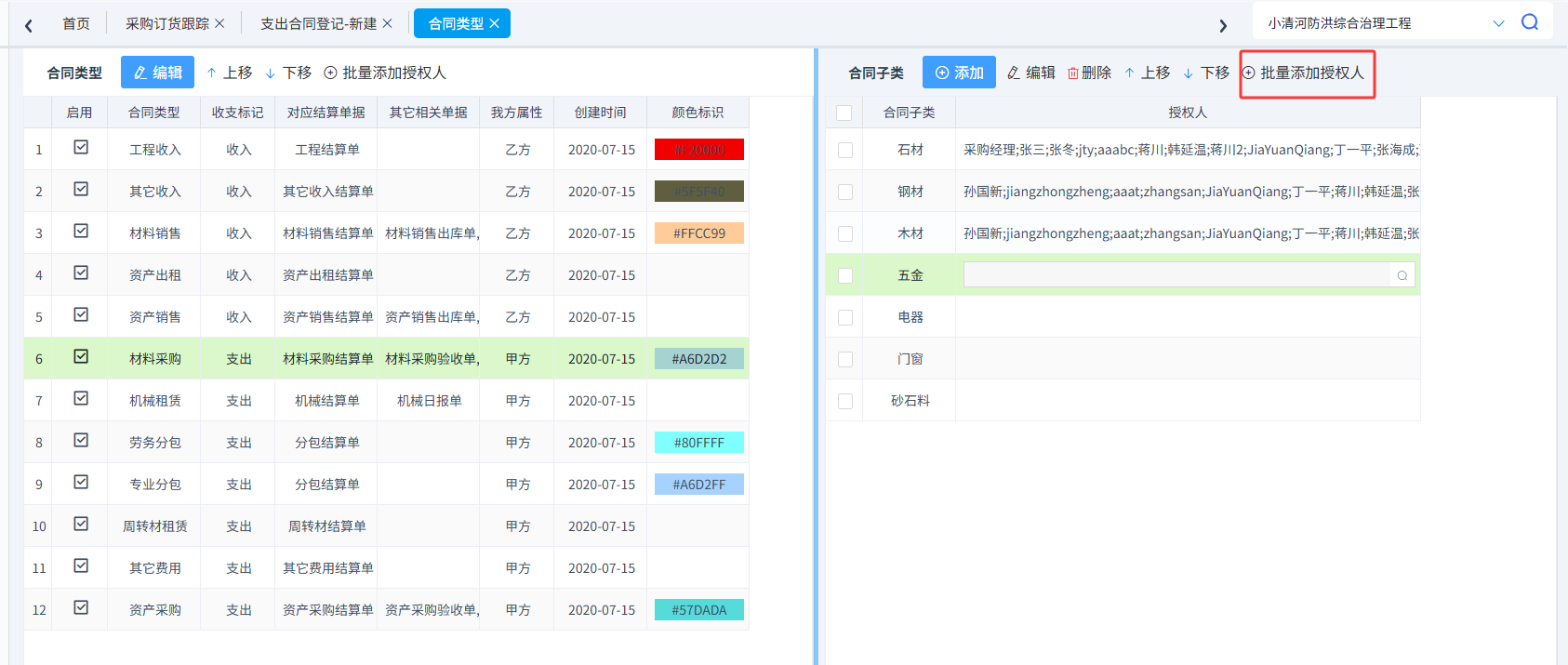Check the 石材 subtype checkbox

(x=845, y=150)
